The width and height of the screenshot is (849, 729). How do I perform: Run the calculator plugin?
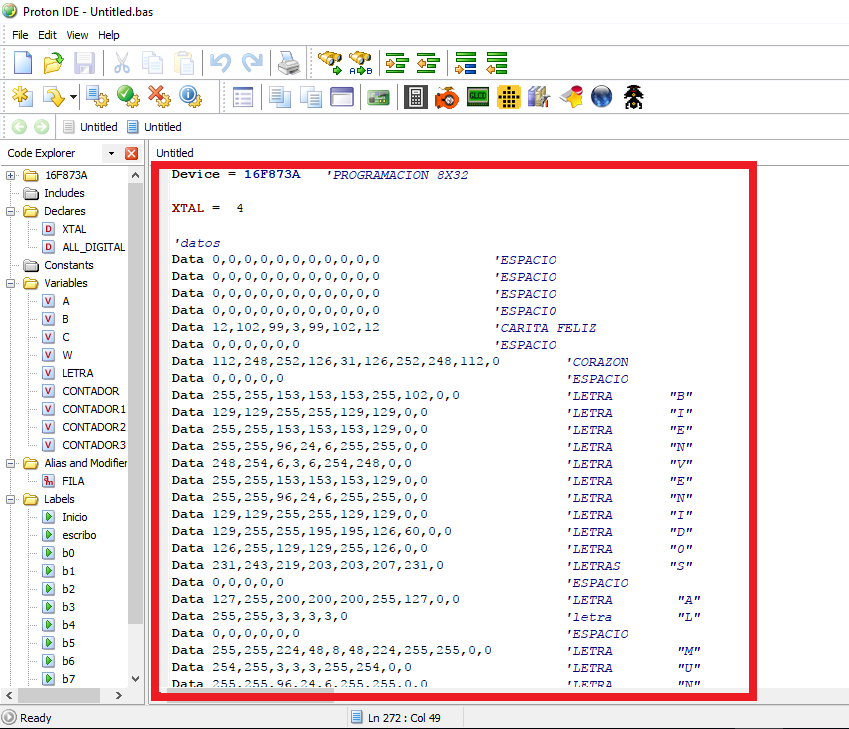tap(415, 97)
